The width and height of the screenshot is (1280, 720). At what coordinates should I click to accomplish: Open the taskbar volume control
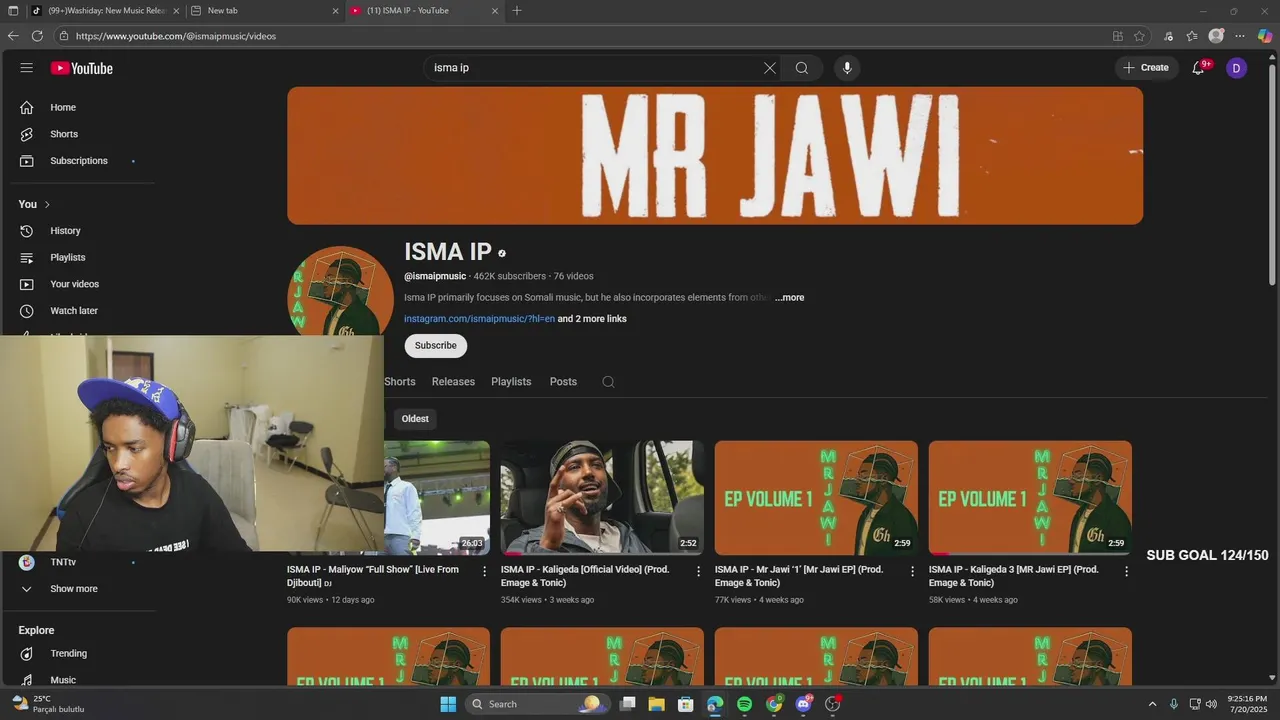[1211, 704]
